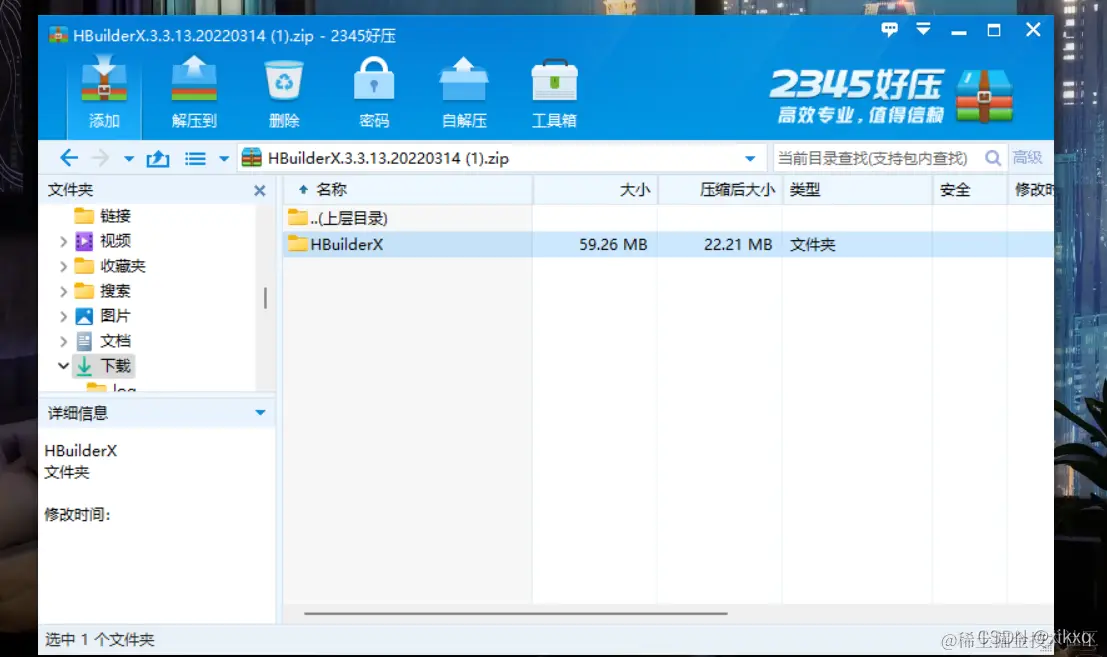This screenshot has height=657, width=1107.
Task: Go forward with the right arrow
Action: pos(100,158)
